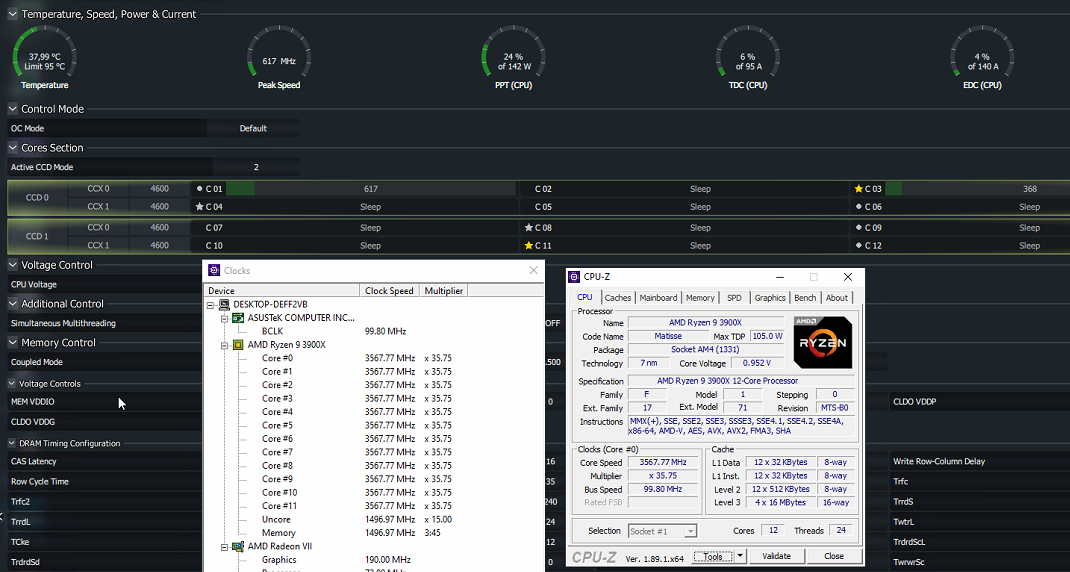
Task: Click the OC Mode Default value
Action: pyautogui.click(x=253, y=128)
